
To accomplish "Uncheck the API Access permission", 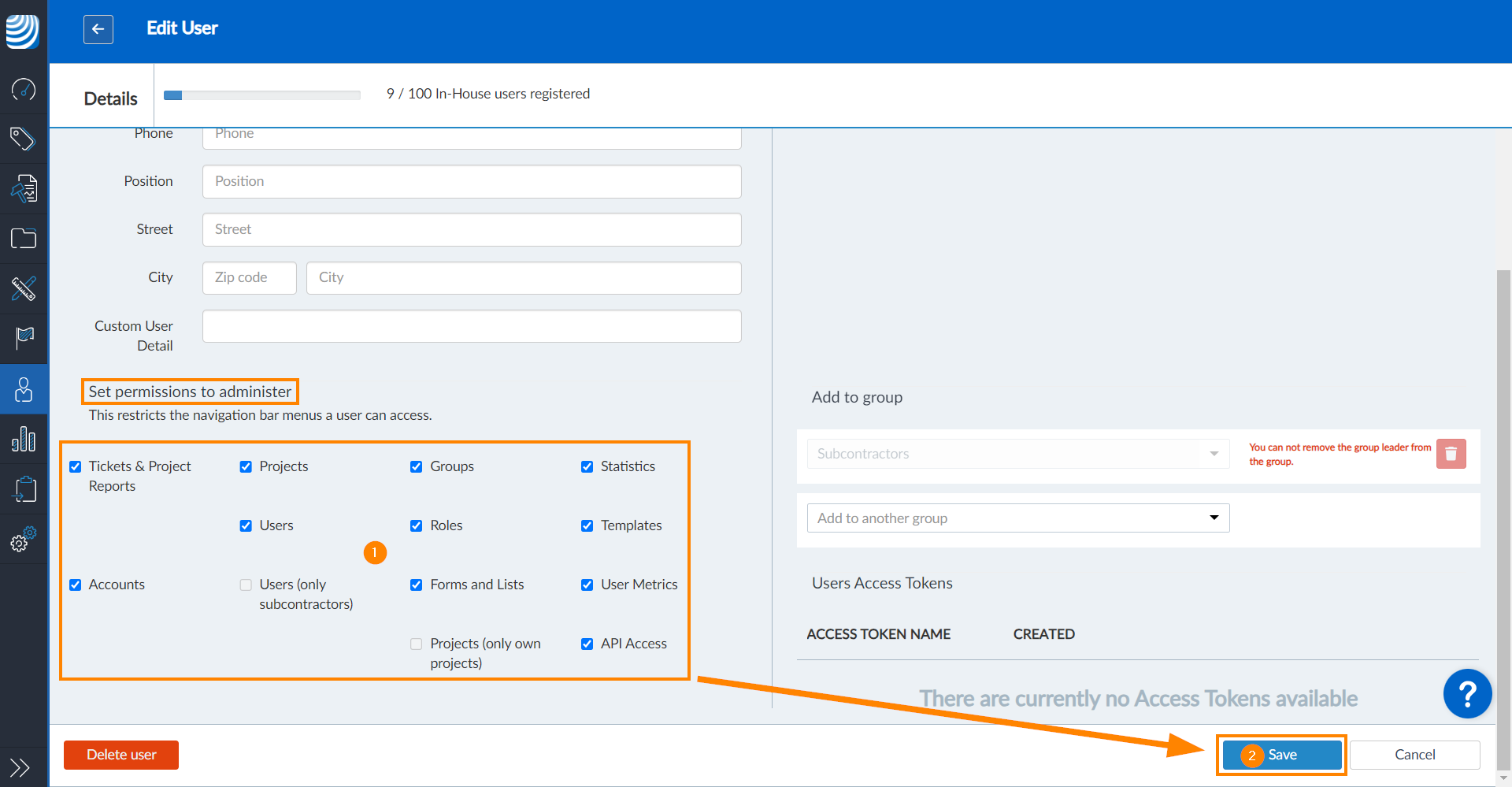I will pyautogui.click(x=587, y=644).
